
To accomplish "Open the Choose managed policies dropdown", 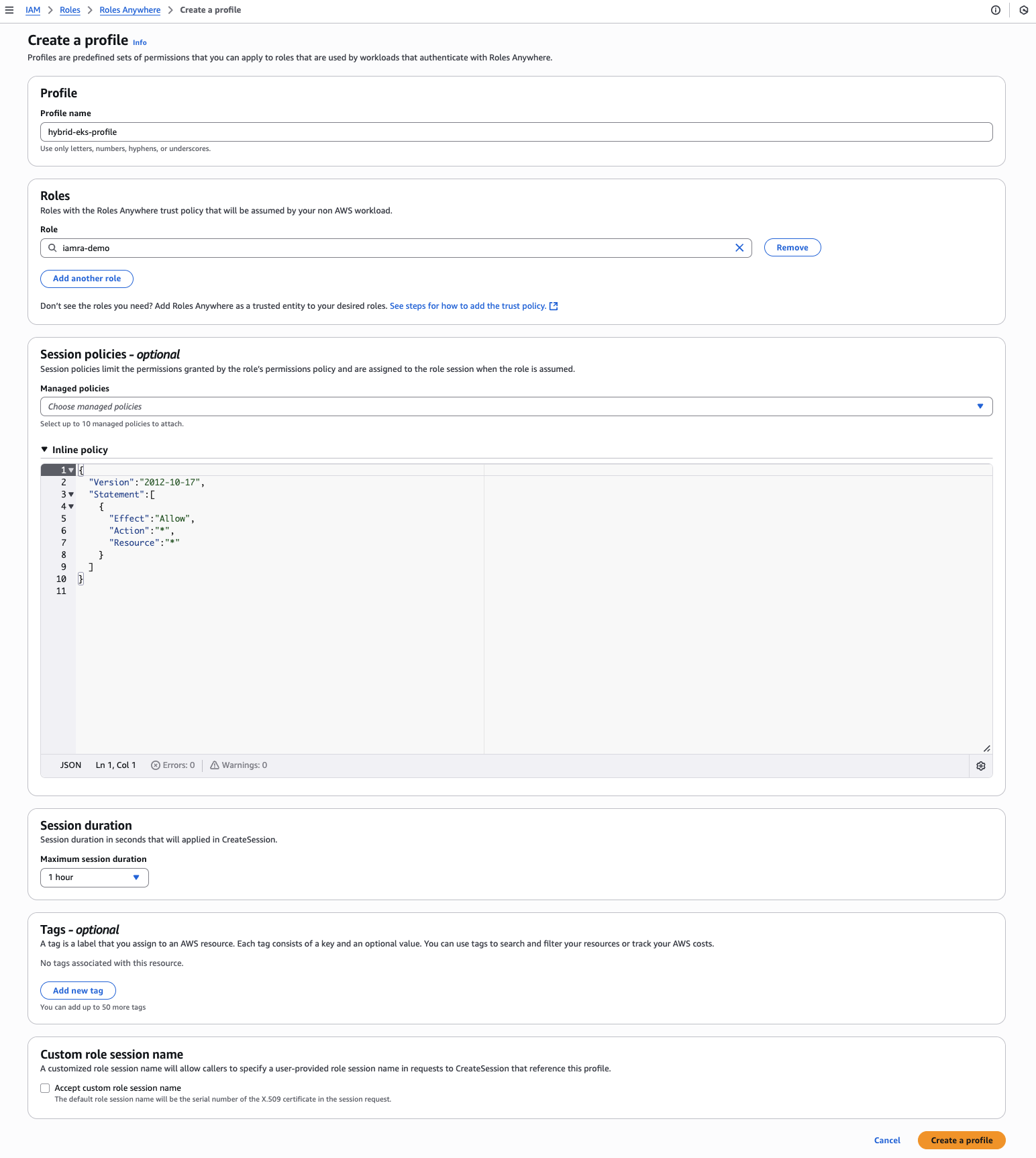I will point(516,407).
